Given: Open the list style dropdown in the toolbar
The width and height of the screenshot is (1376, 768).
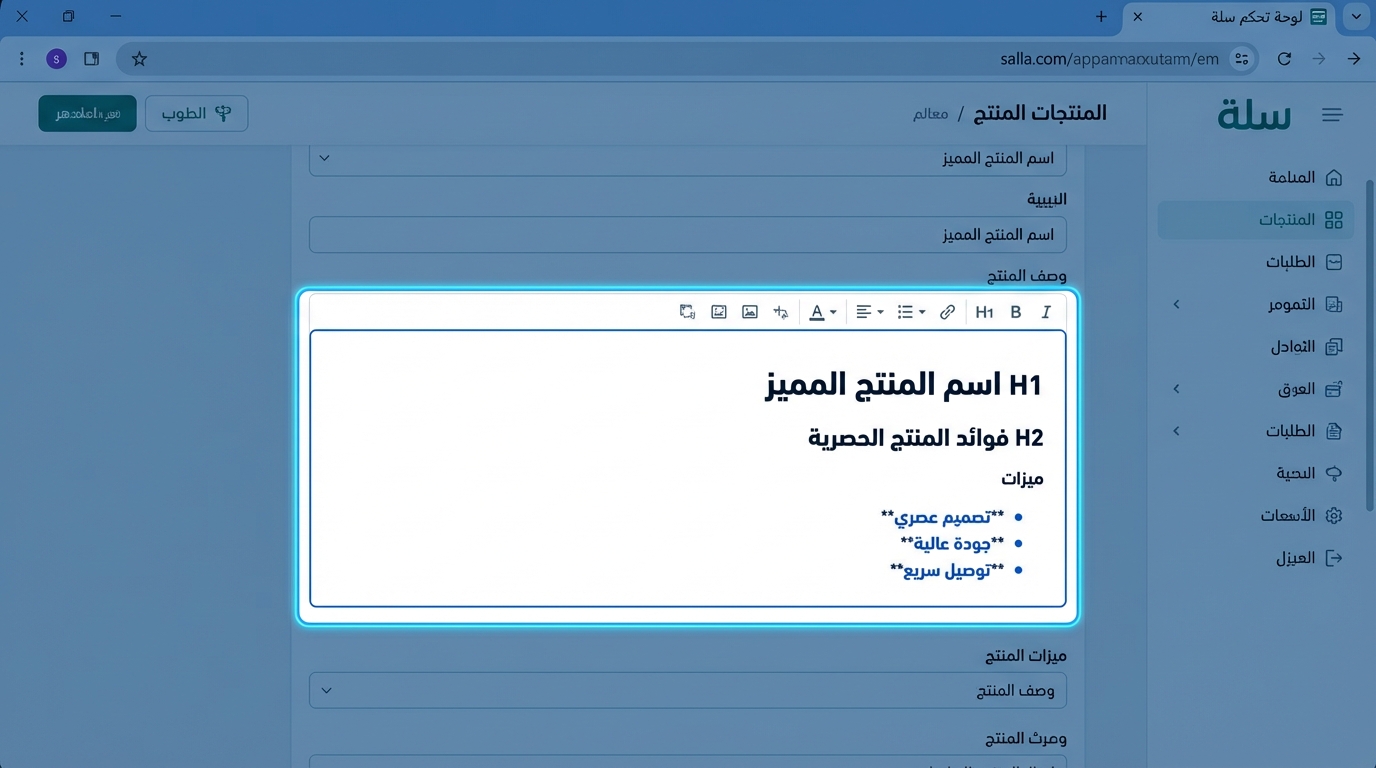Looking at the screenshot, I should 910,312.
